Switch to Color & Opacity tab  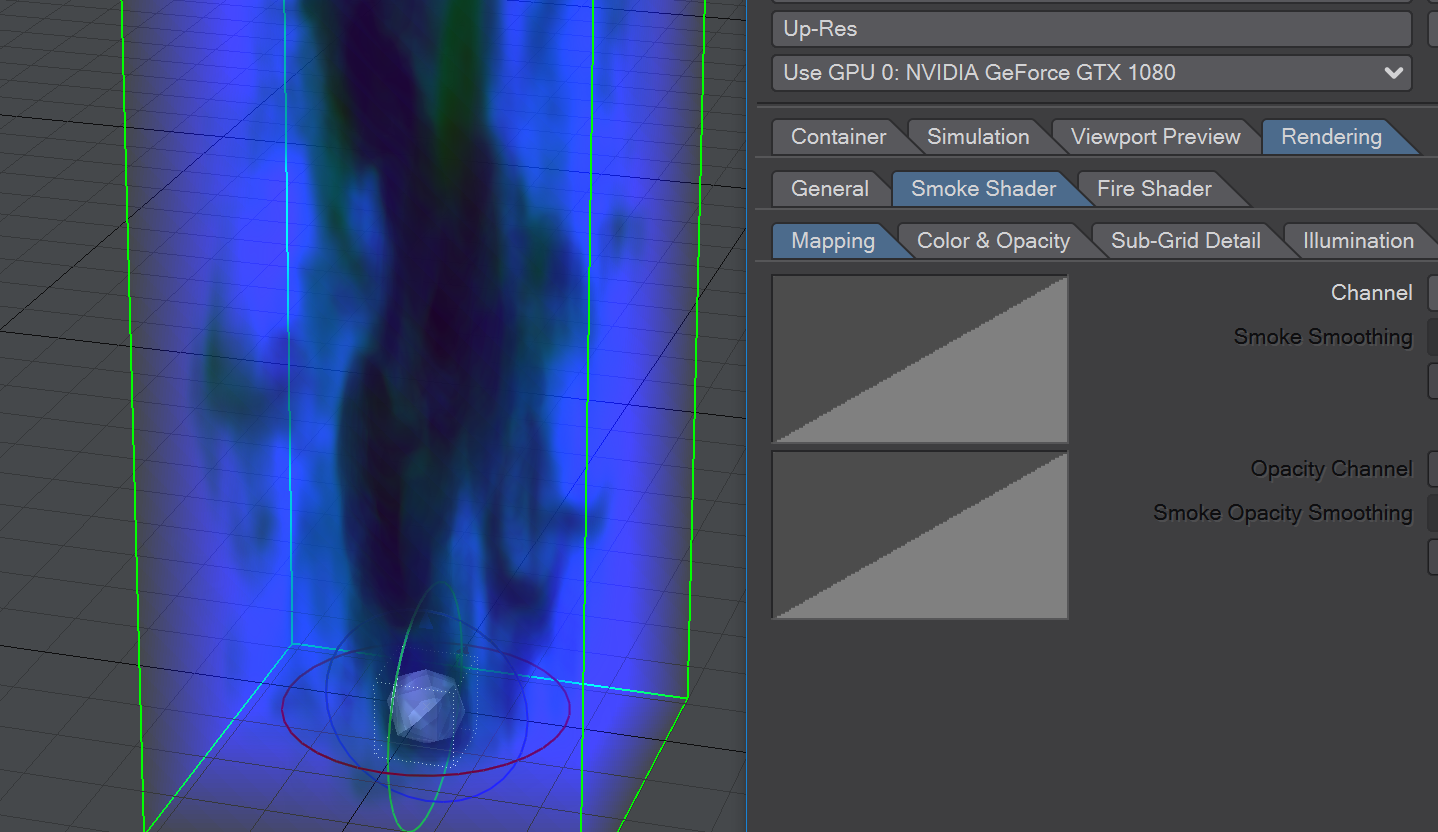pos(993,241)
